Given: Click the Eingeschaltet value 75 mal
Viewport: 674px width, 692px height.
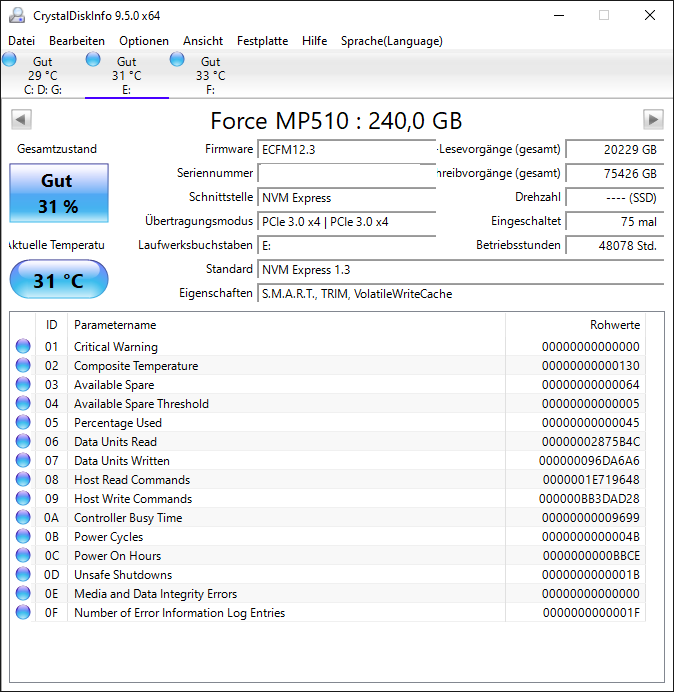Looking at the screenshot, I should (x=614, y=222).
